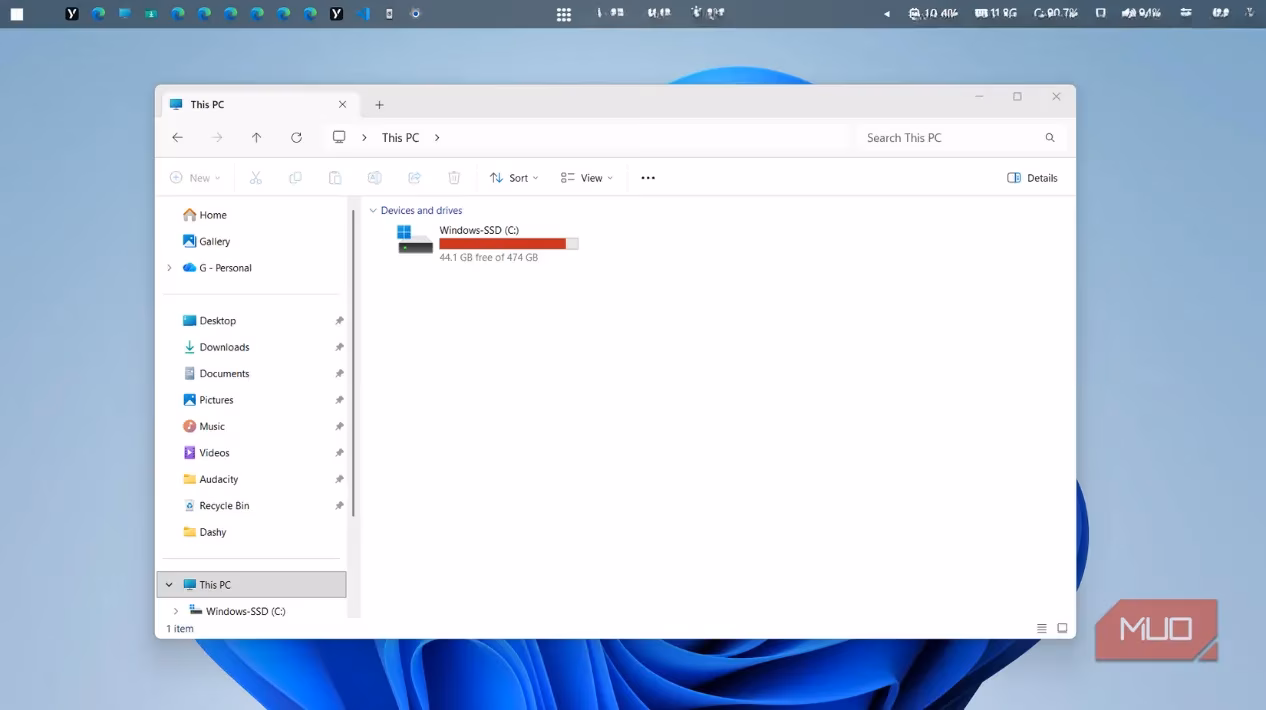Click the Back navigation button
Screen dimensions: 1266x710
177,137
